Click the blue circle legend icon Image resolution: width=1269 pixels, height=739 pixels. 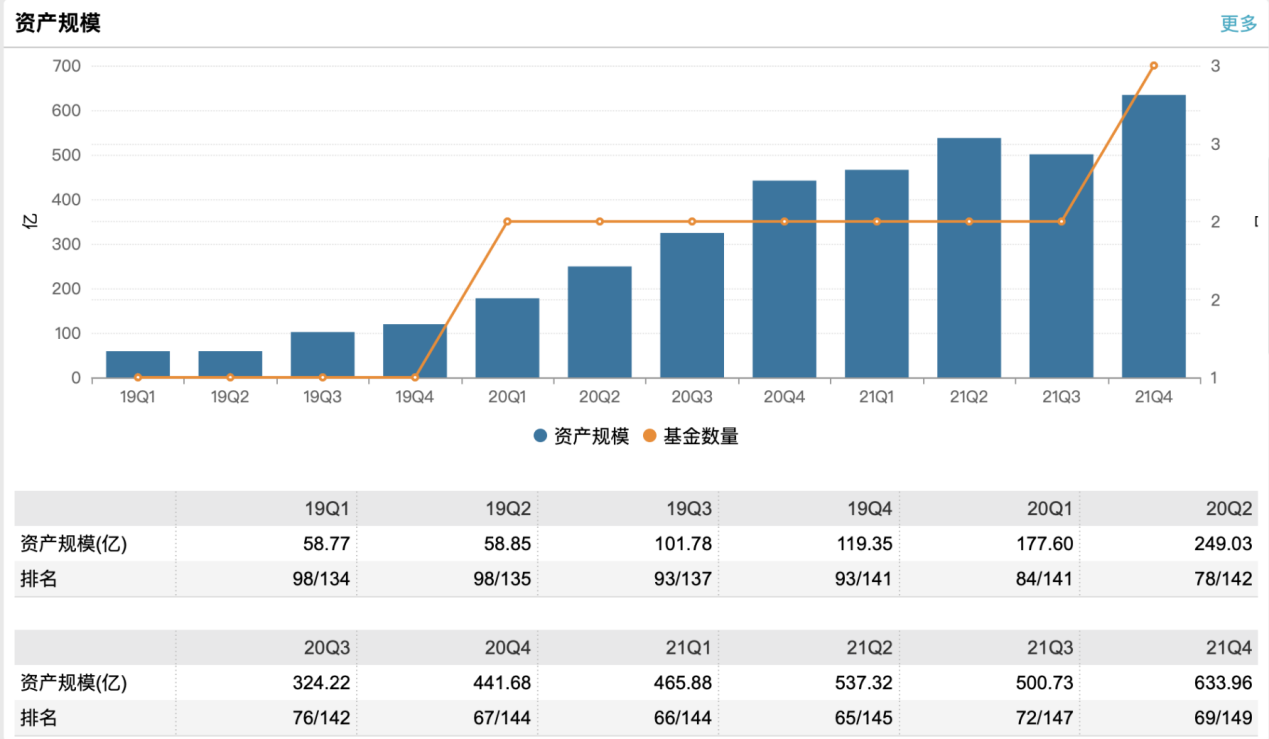click(540, 436)
